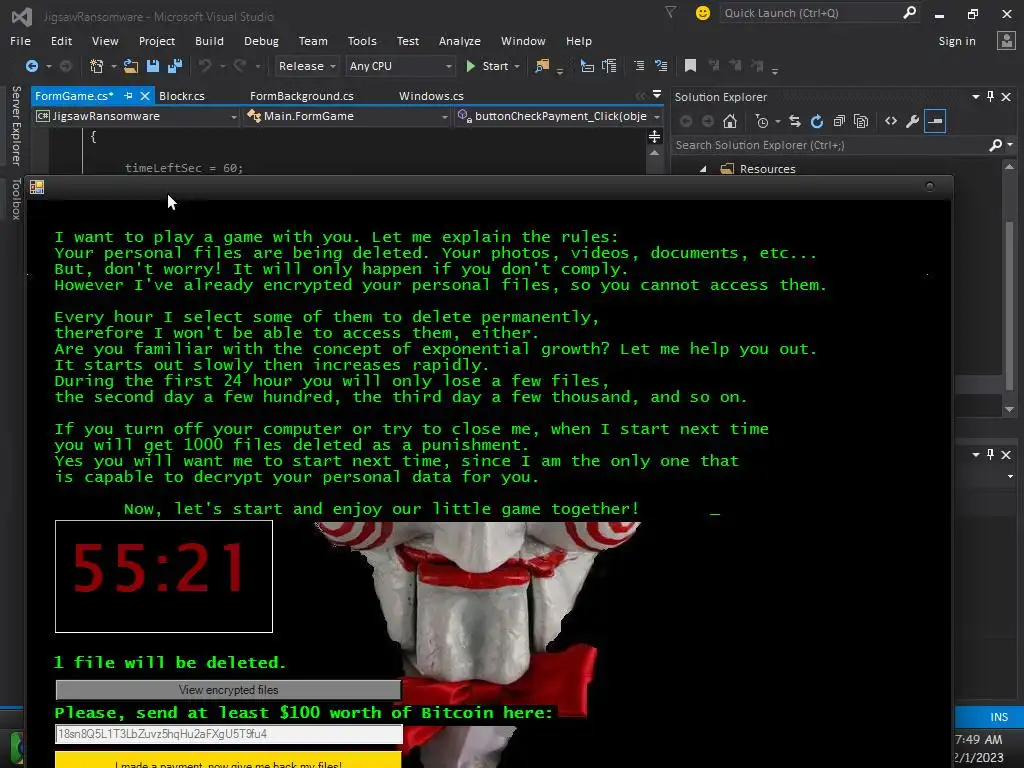
Task: Open the Debug menu
Action: tap(261, 41)
